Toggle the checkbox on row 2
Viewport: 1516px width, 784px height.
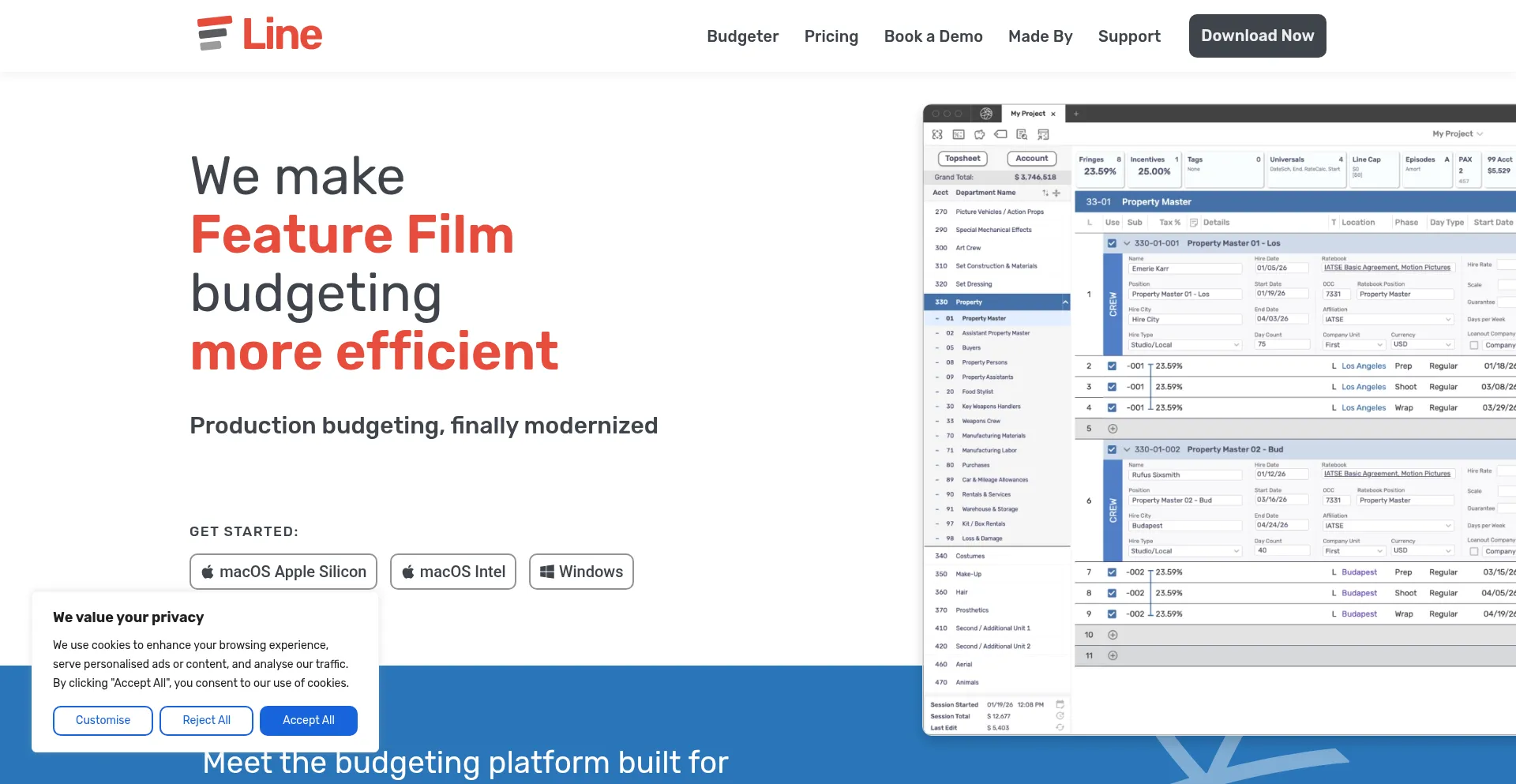1112,366
